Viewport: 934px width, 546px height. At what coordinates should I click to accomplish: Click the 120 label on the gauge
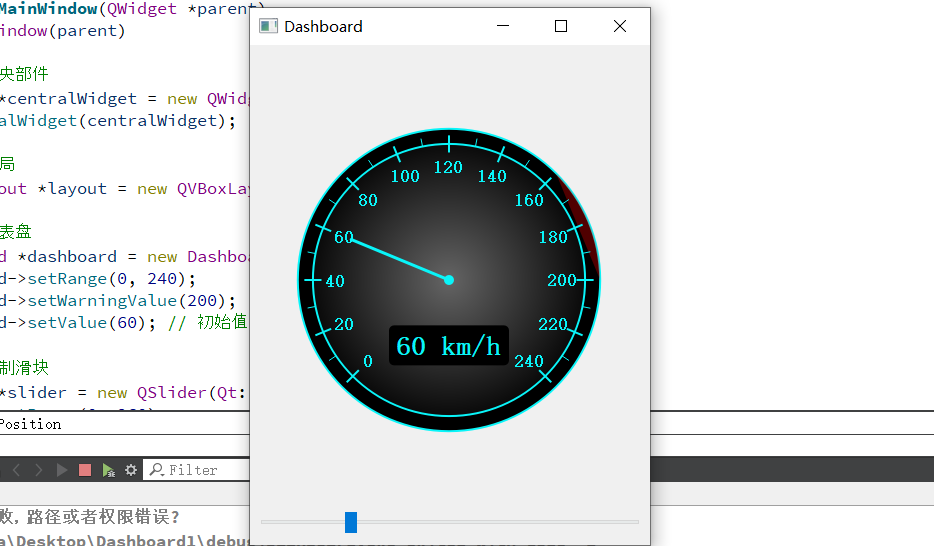pos(448,167)
